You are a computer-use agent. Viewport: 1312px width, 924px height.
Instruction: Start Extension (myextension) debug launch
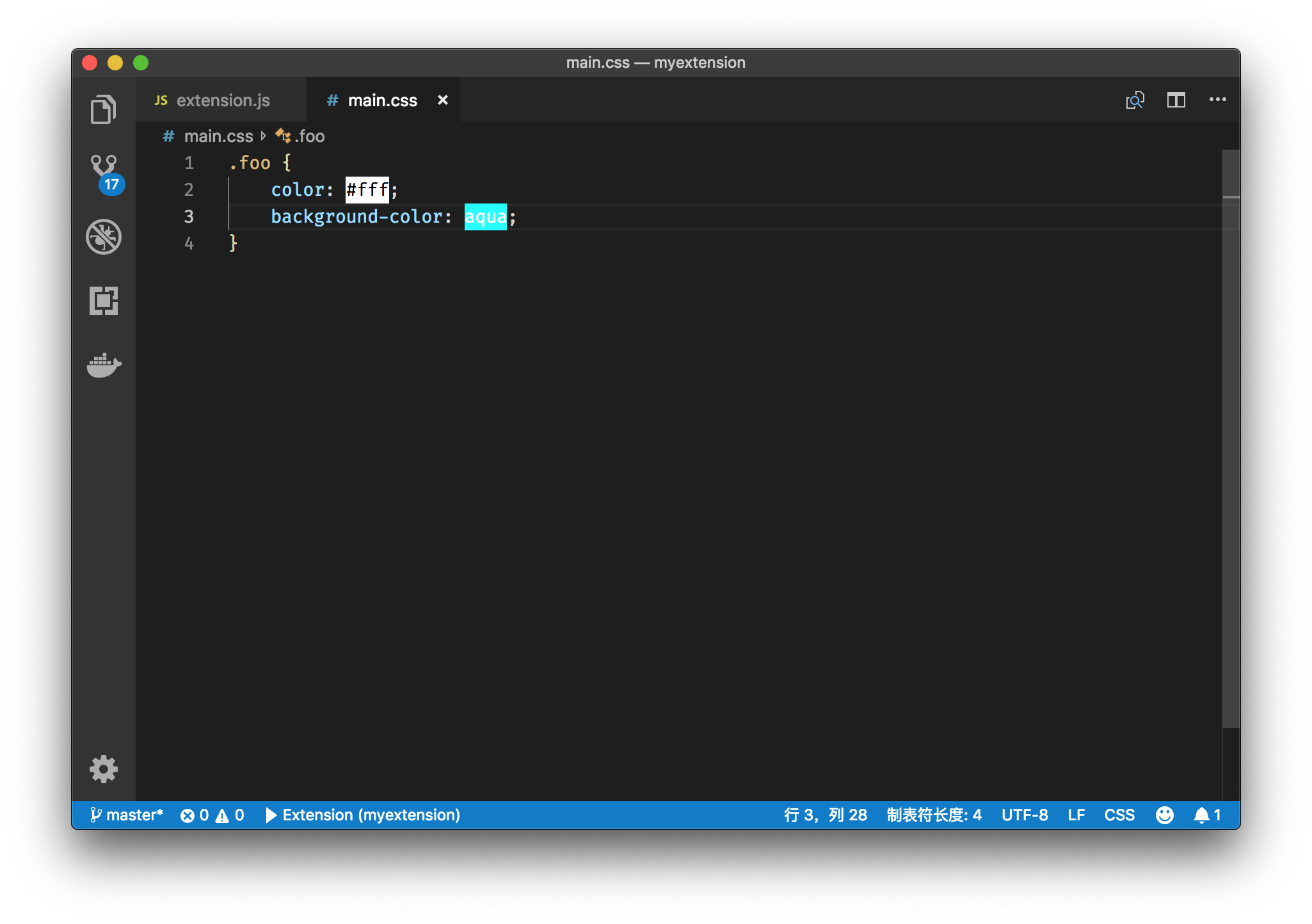click(363, 815)
